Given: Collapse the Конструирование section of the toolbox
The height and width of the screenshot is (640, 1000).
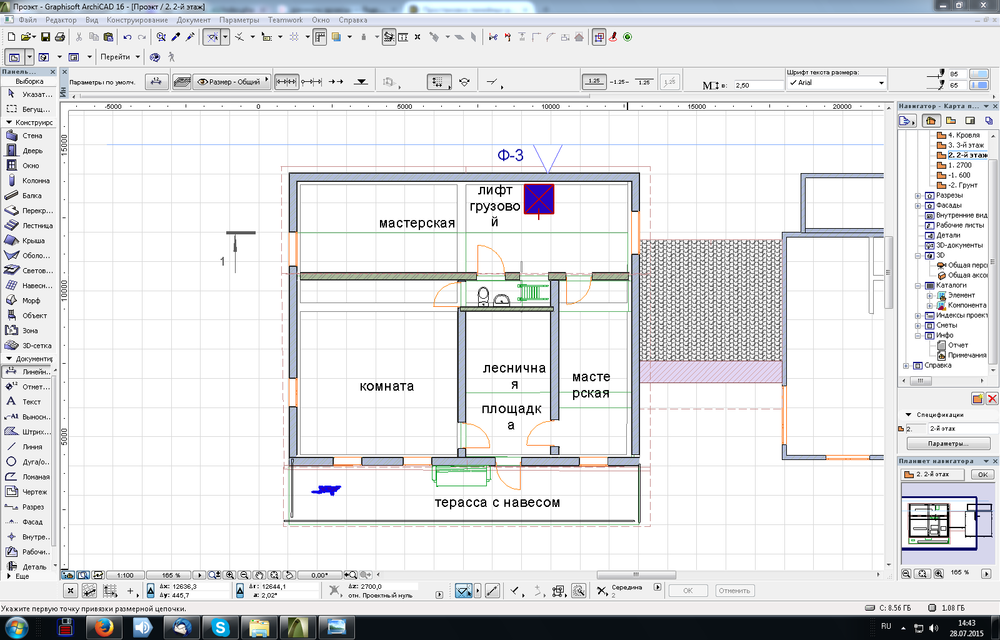Looking at the screenshot, I should click(8, 122).
